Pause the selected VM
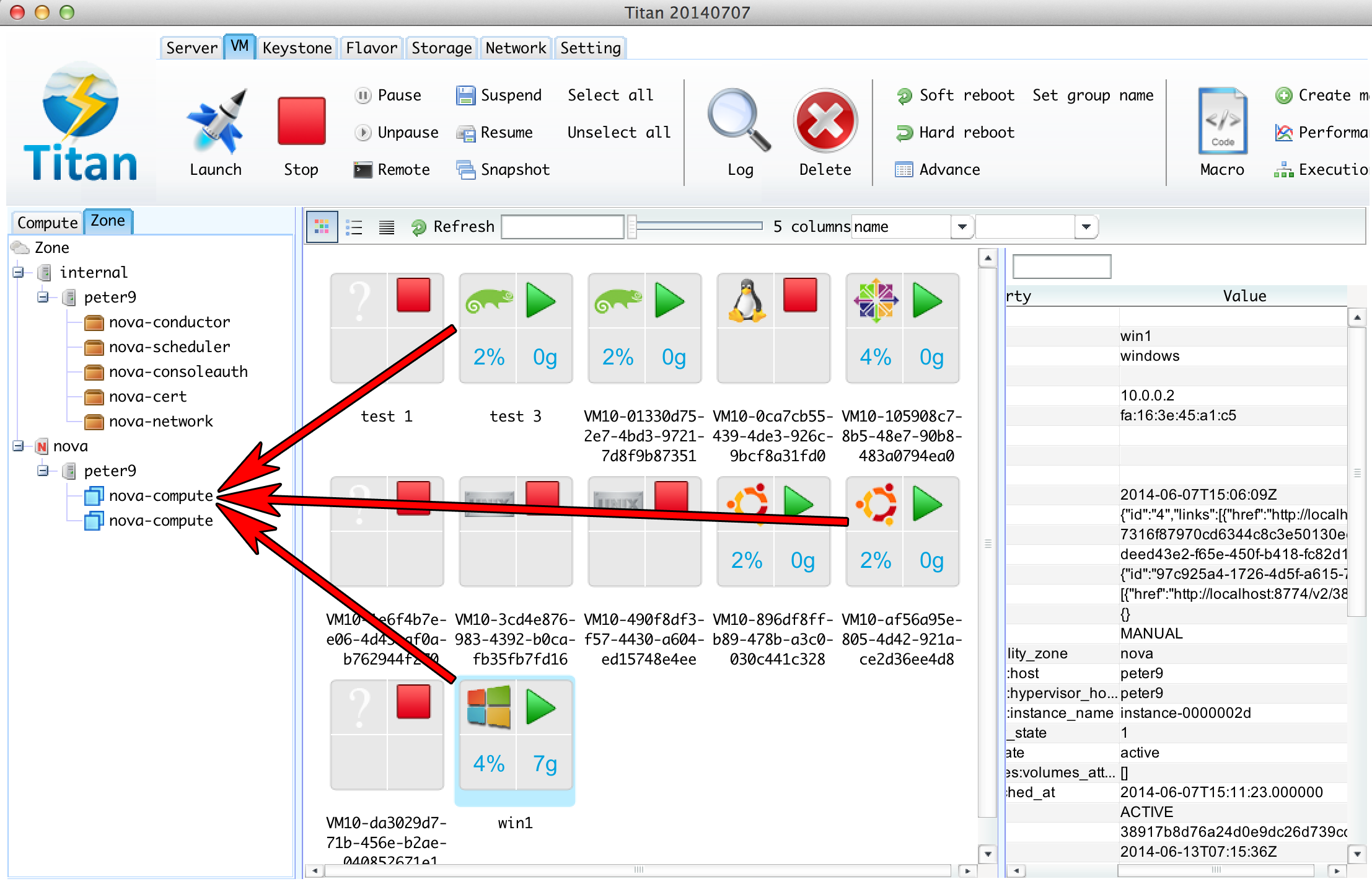 click(388, 95)
